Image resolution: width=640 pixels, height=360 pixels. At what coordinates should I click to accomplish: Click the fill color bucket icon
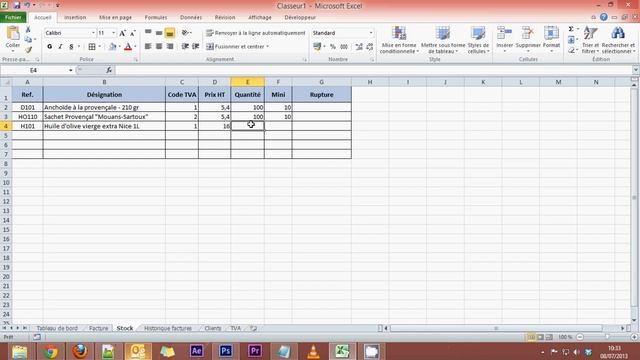click(x=113, y=47)
